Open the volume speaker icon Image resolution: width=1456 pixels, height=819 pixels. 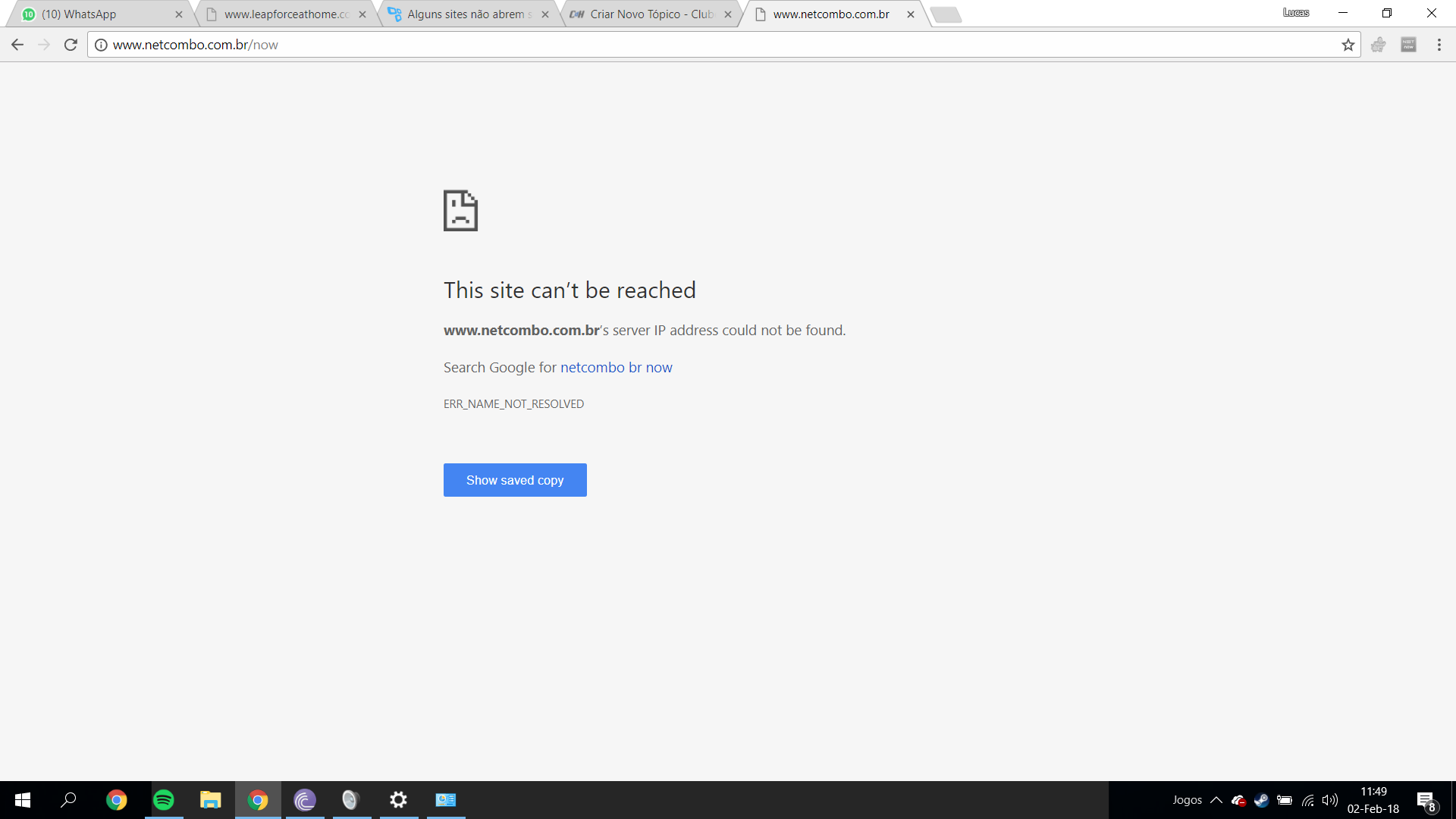[x=1330, y=800]
